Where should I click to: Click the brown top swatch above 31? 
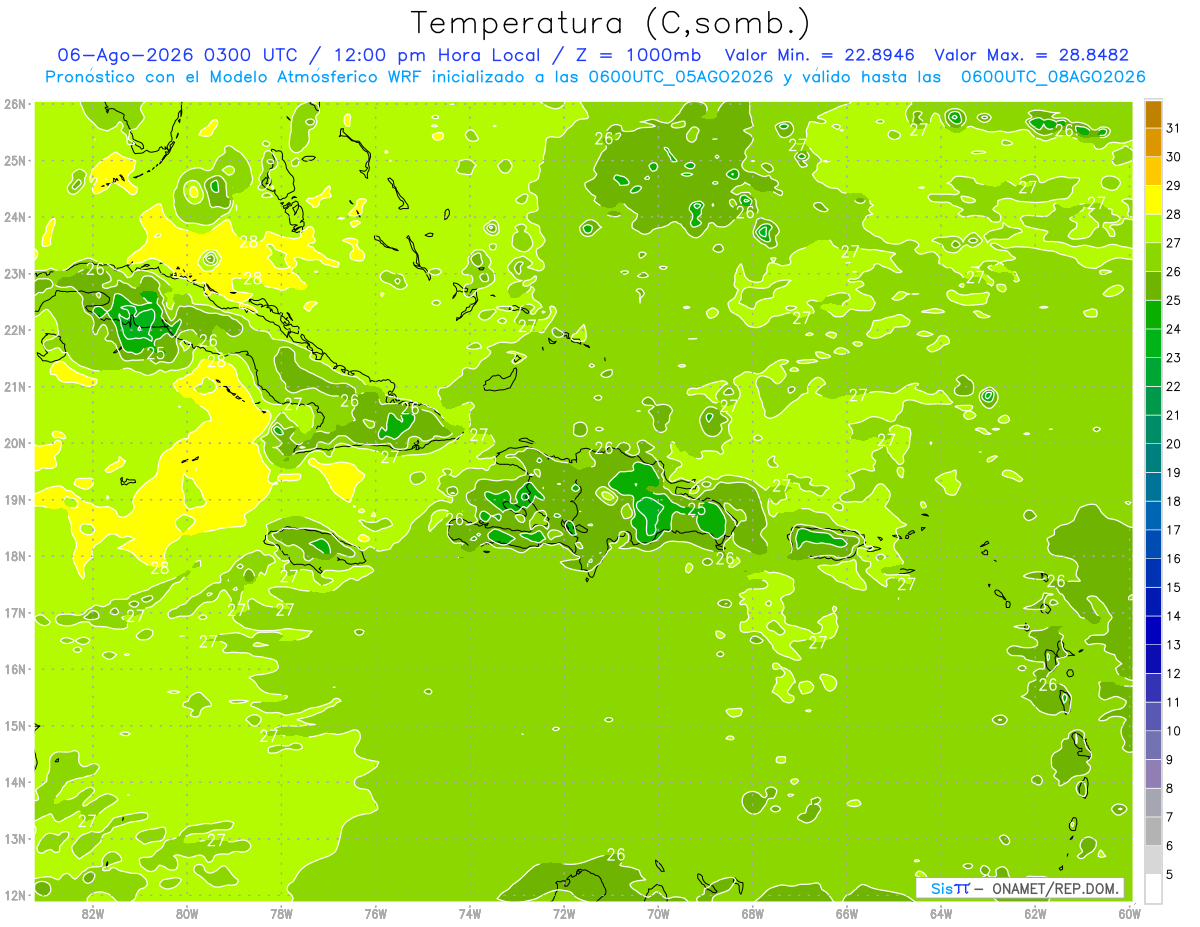[x=1153, y=114]
